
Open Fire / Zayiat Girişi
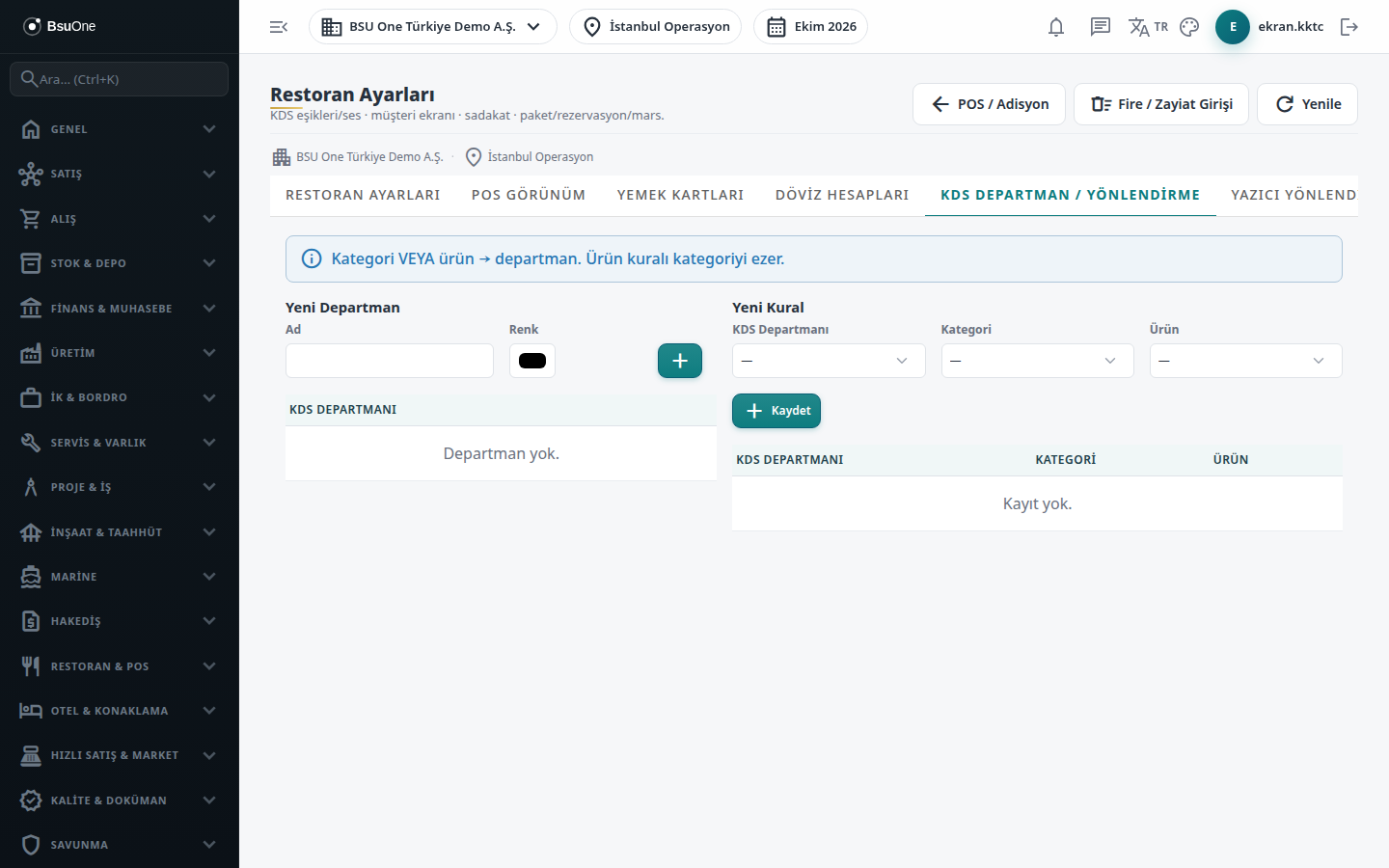pyautogui.click(x=1161, y=104)
